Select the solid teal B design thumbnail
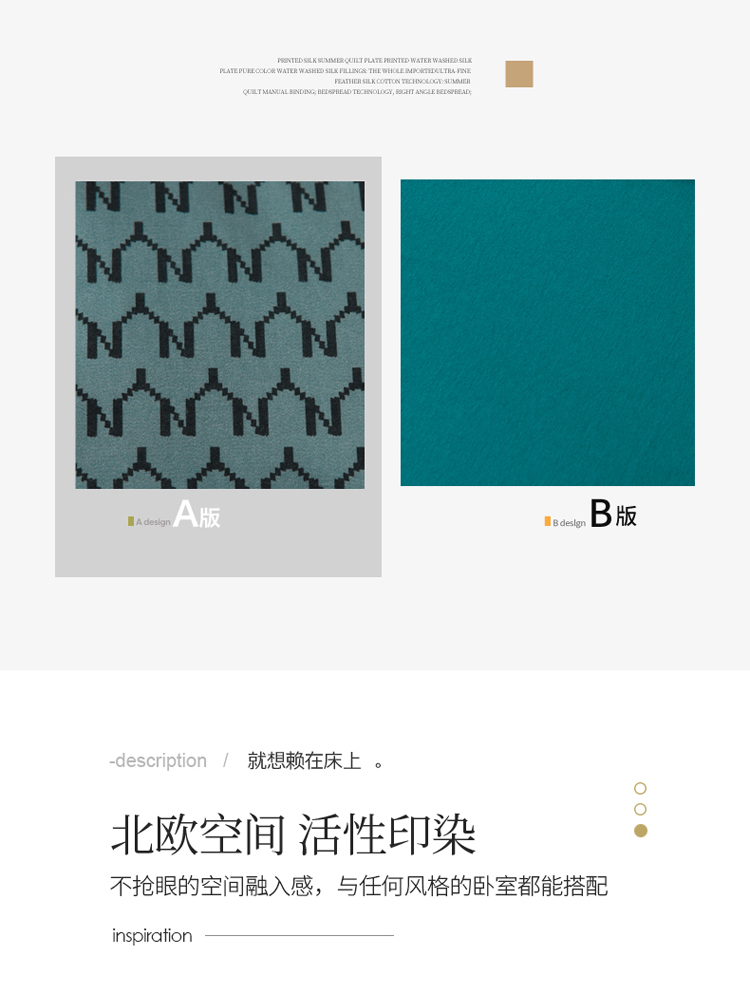This screenshot has height=1000, width=750. tap(547, 332)
